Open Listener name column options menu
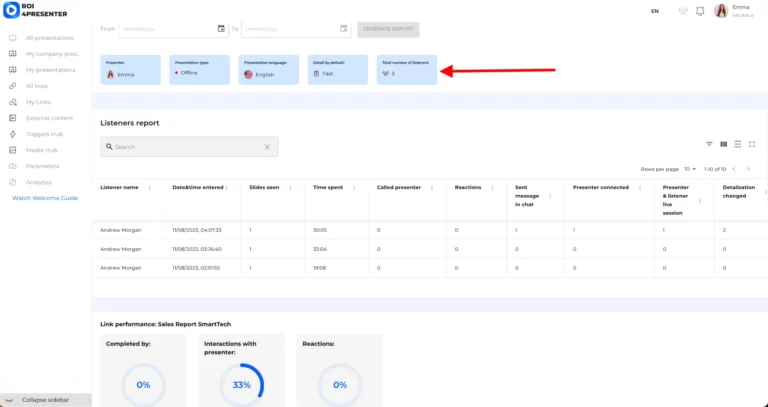Image resolution: width=768 pixels, height=407 pixels. coord(150,187)
